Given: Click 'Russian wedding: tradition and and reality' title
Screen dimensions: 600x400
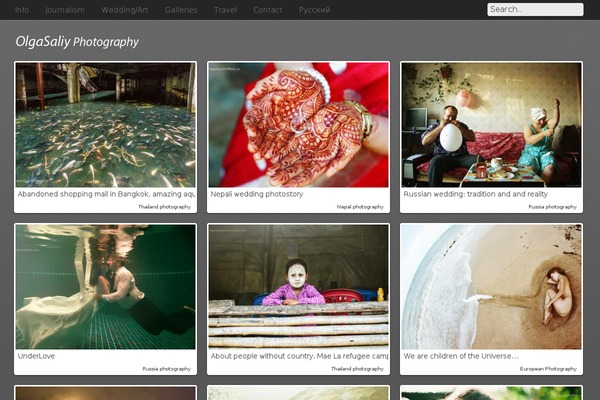Looking at the screenshot, I should pos(475,194).
